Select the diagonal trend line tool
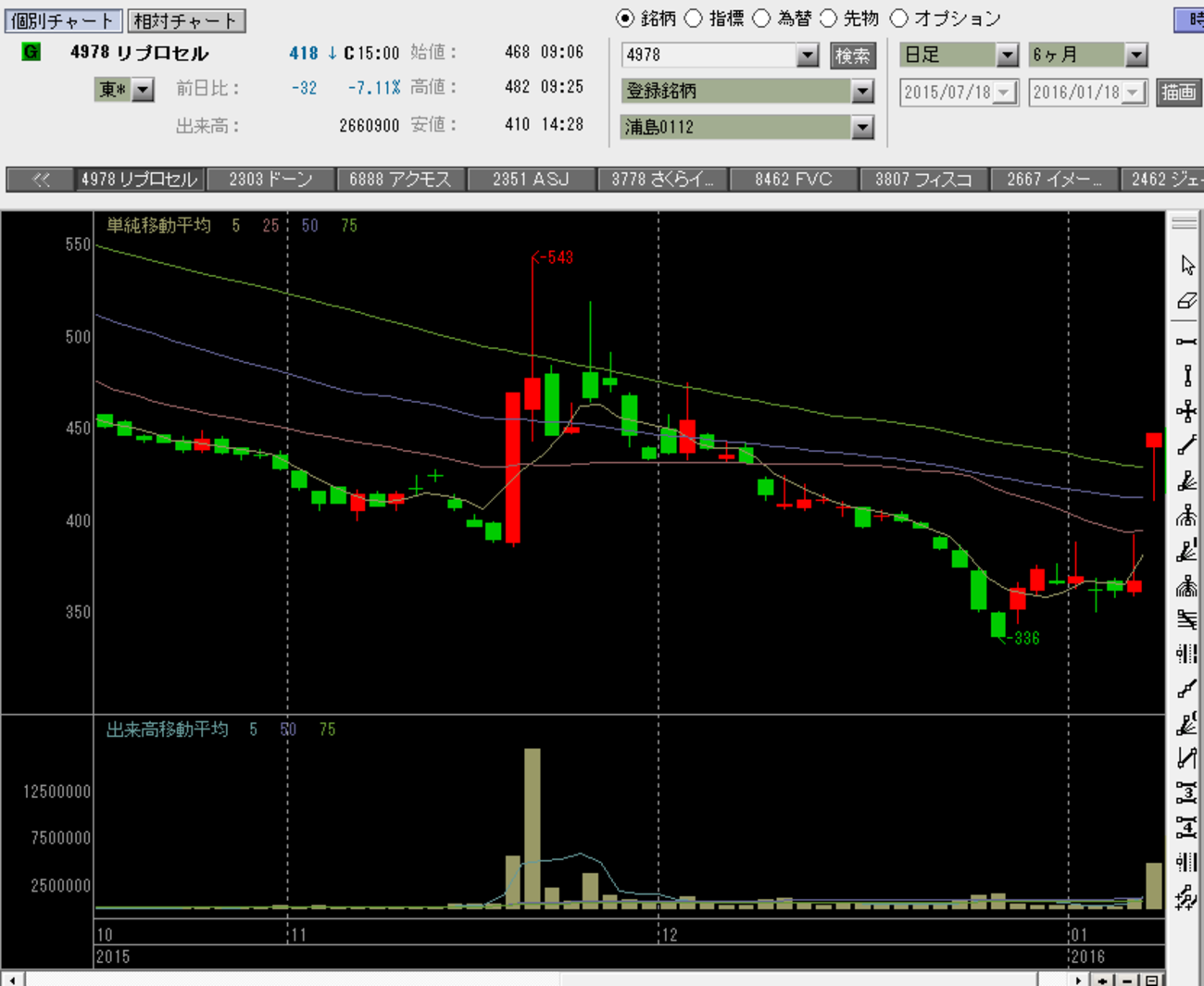1204x986 pixels. pos(1187,446)
